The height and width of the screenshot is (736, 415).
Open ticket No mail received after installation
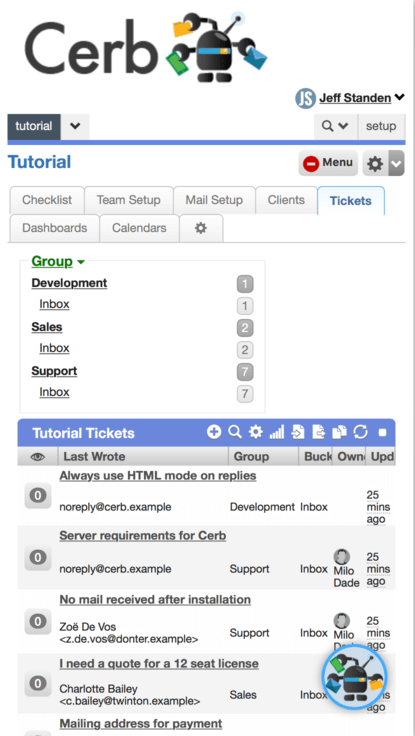click(155, 599)
